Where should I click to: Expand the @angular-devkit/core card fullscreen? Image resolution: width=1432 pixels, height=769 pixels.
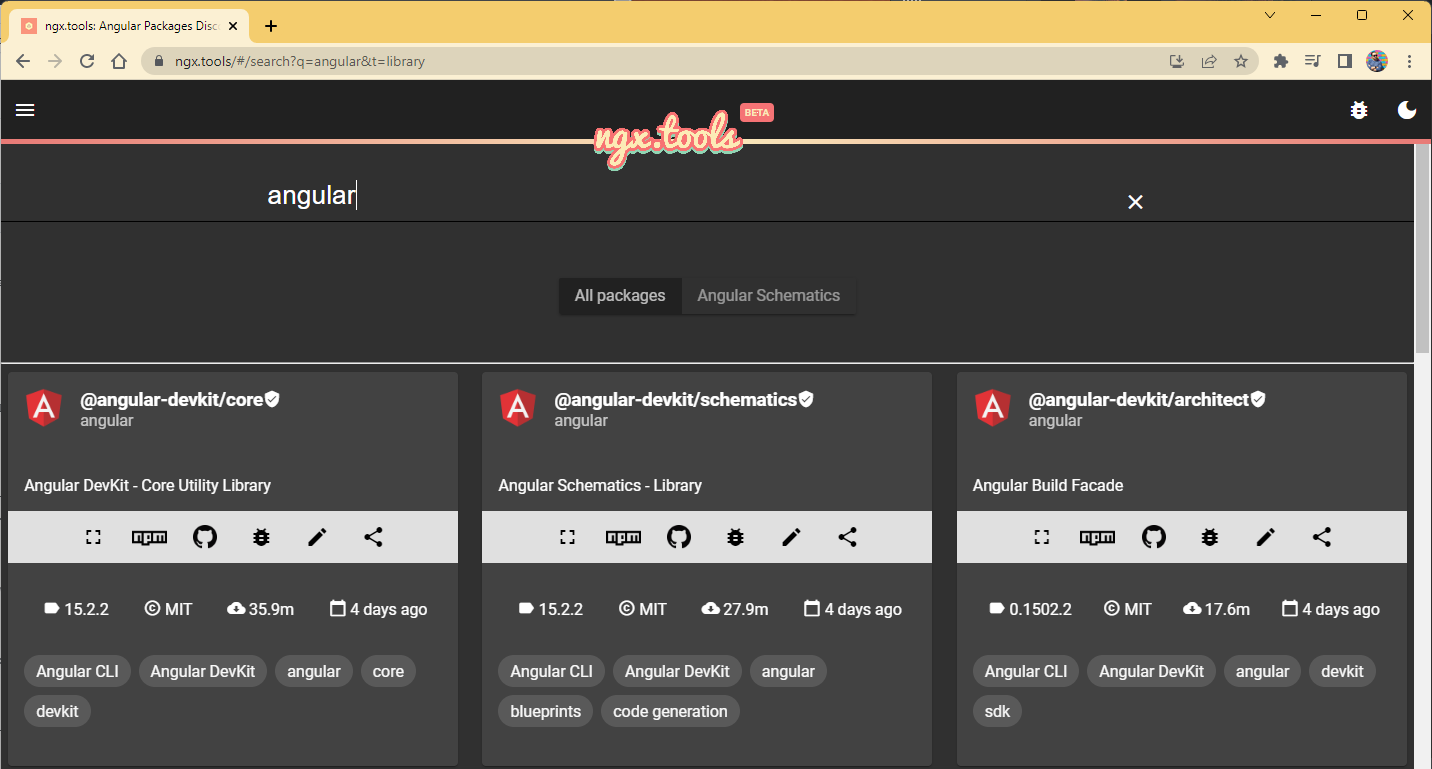click(93, 537)
